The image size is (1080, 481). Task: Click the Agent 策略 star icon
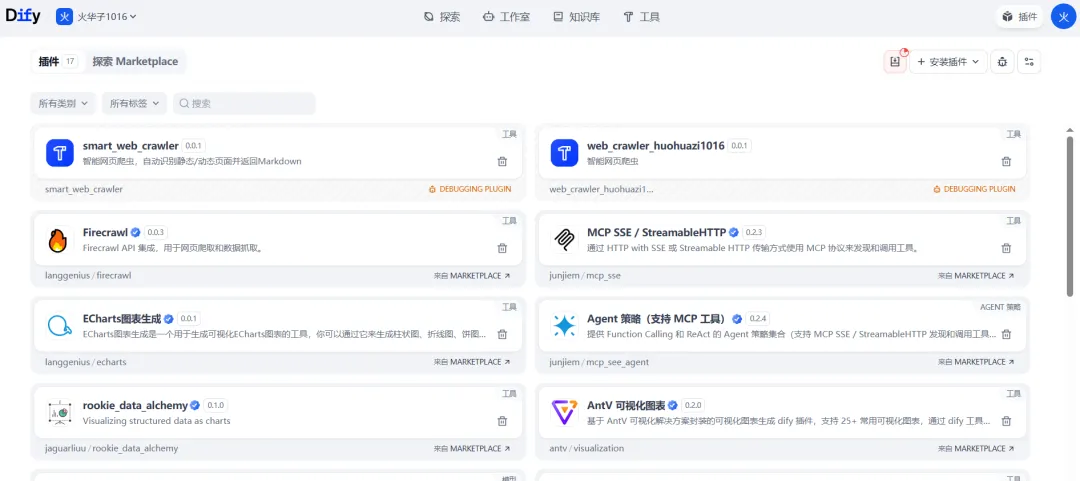pyautogui.click(x=564, y=327)
